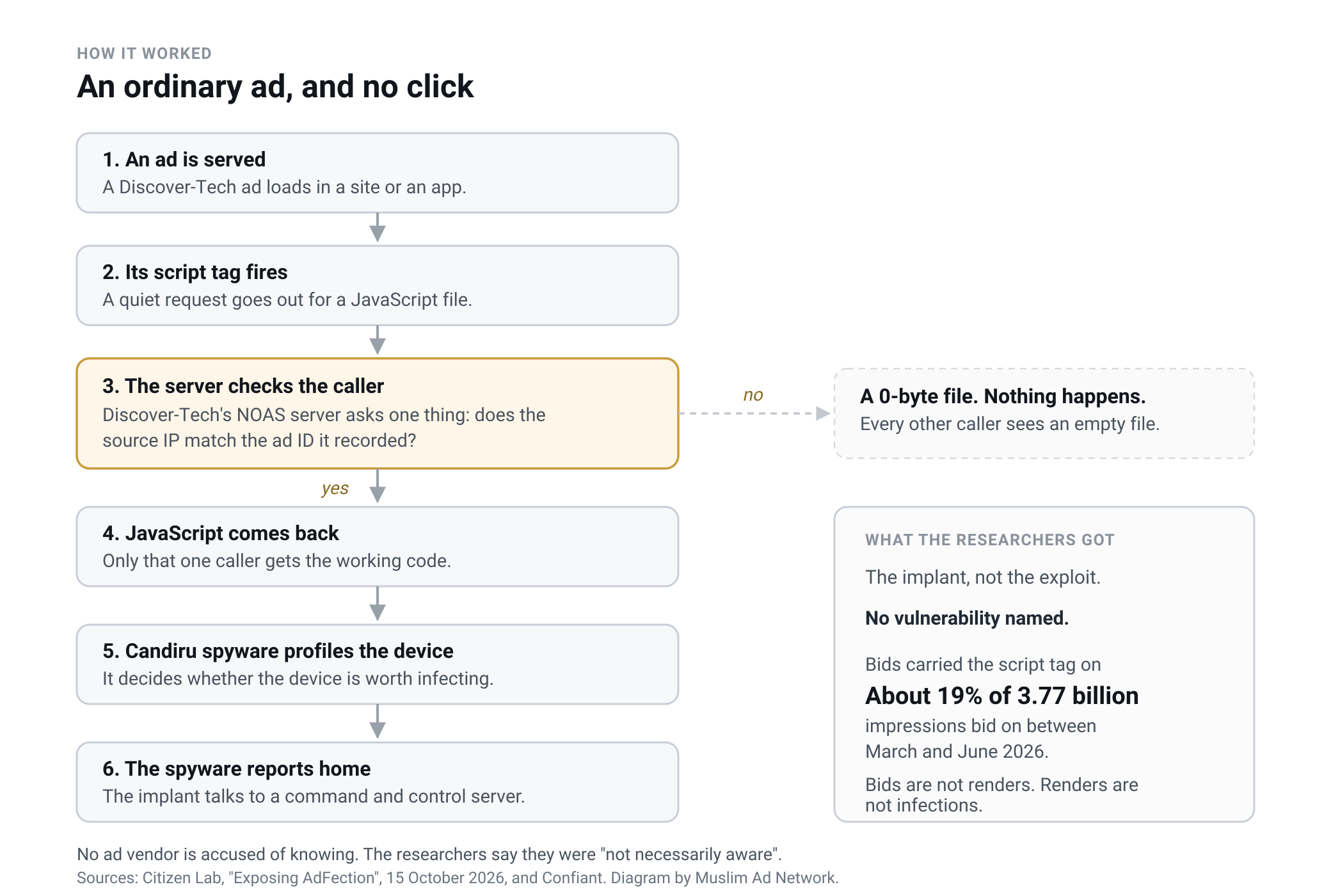The height and width of the screenshot is (896, 1331).
Task: Click the arrow between steps 1 and 2
Action: pyautogui.click(x=378, y=228)
